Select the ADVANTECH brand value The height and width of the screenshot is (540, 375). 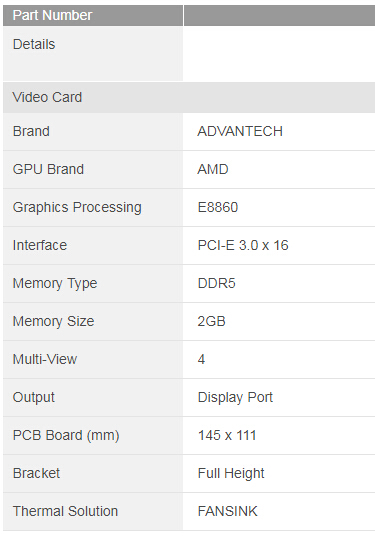(x=240, y=131)
